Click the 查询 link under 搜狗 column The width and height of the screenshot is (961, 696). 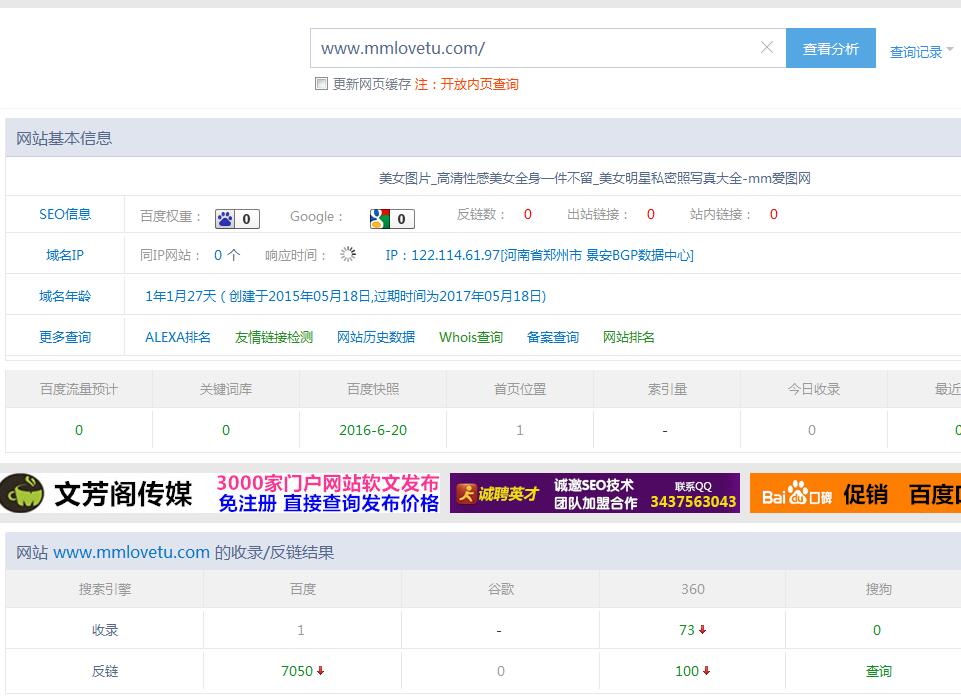[x=878, y=671]
